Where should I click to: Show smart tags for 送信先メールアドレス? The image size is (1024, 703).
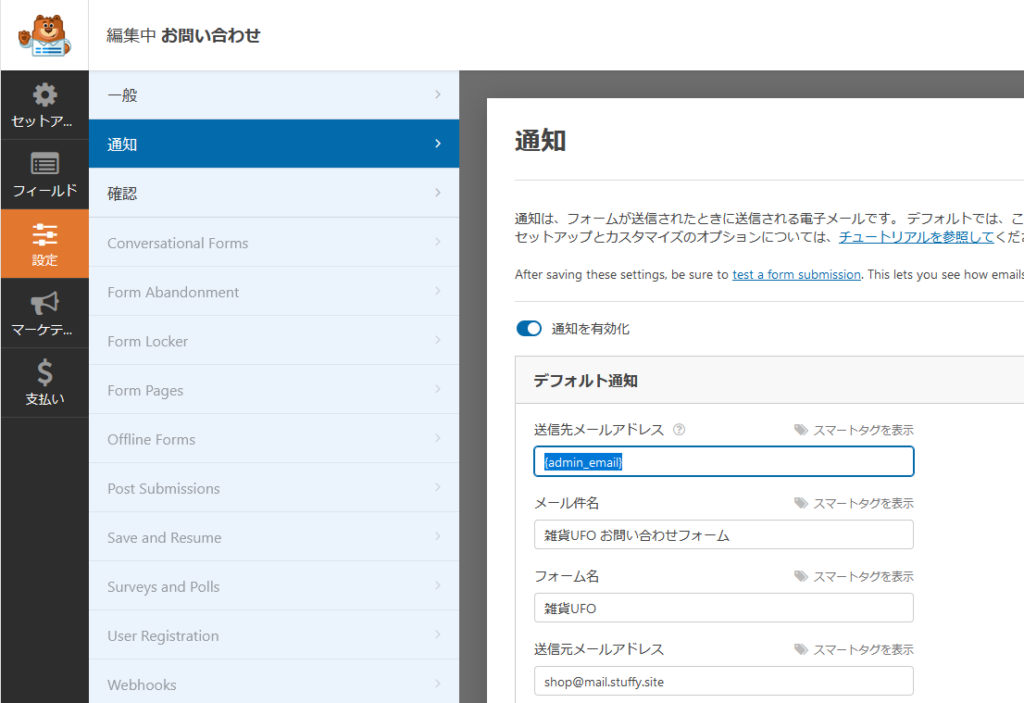(x=854, y=430)
